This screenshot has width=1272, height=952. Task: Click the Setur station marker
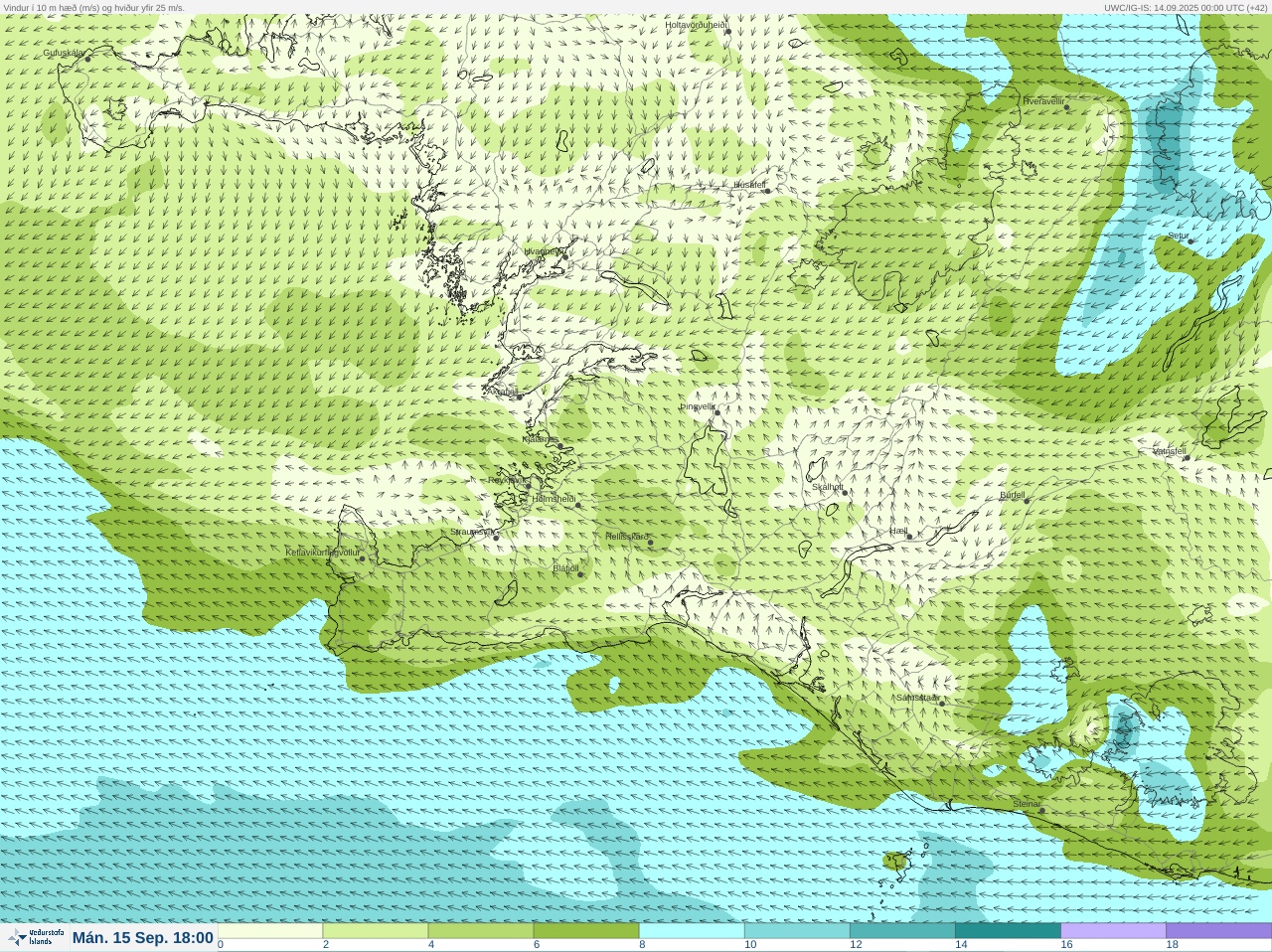click(x=1191, y=241)
